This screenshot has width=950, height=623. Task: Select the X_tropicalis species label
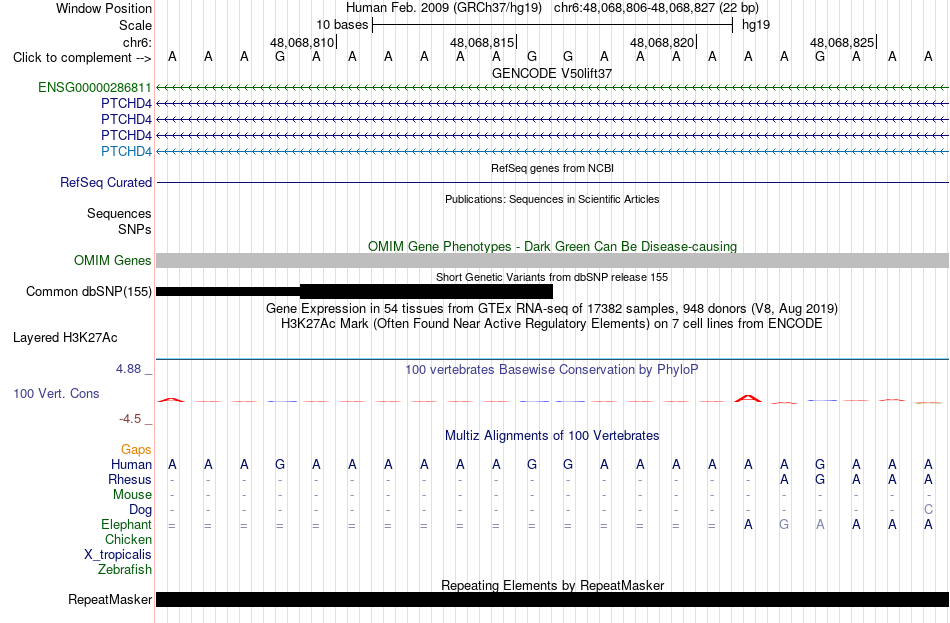coord(118,555)
